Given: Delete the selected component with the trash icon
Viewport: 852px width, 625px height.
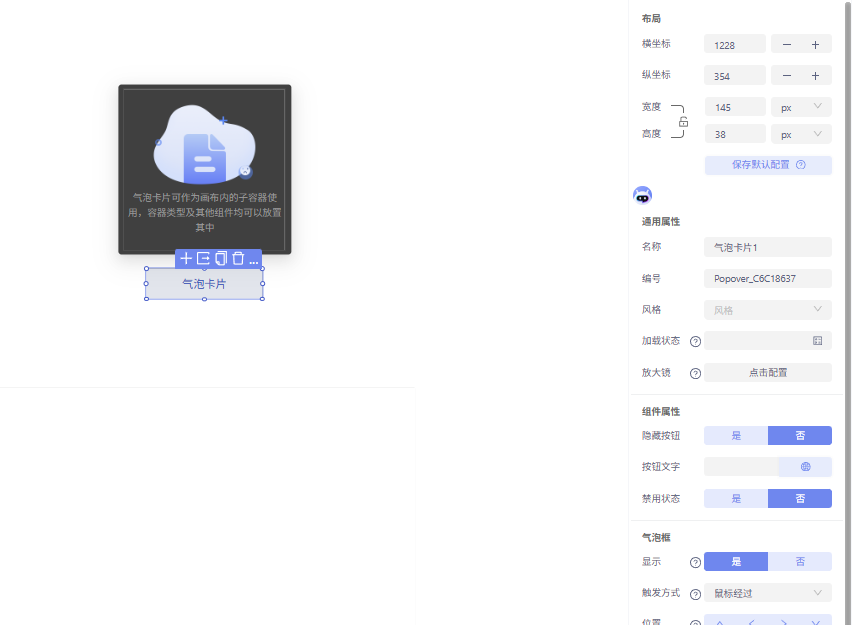Looking at the screenshot, I should (238, 259).
